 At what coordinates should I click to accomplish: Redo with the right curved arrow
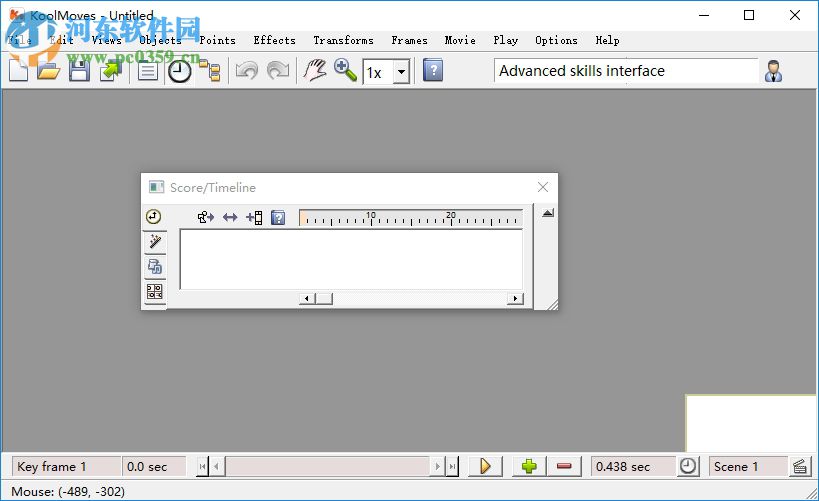coord(278,71)
